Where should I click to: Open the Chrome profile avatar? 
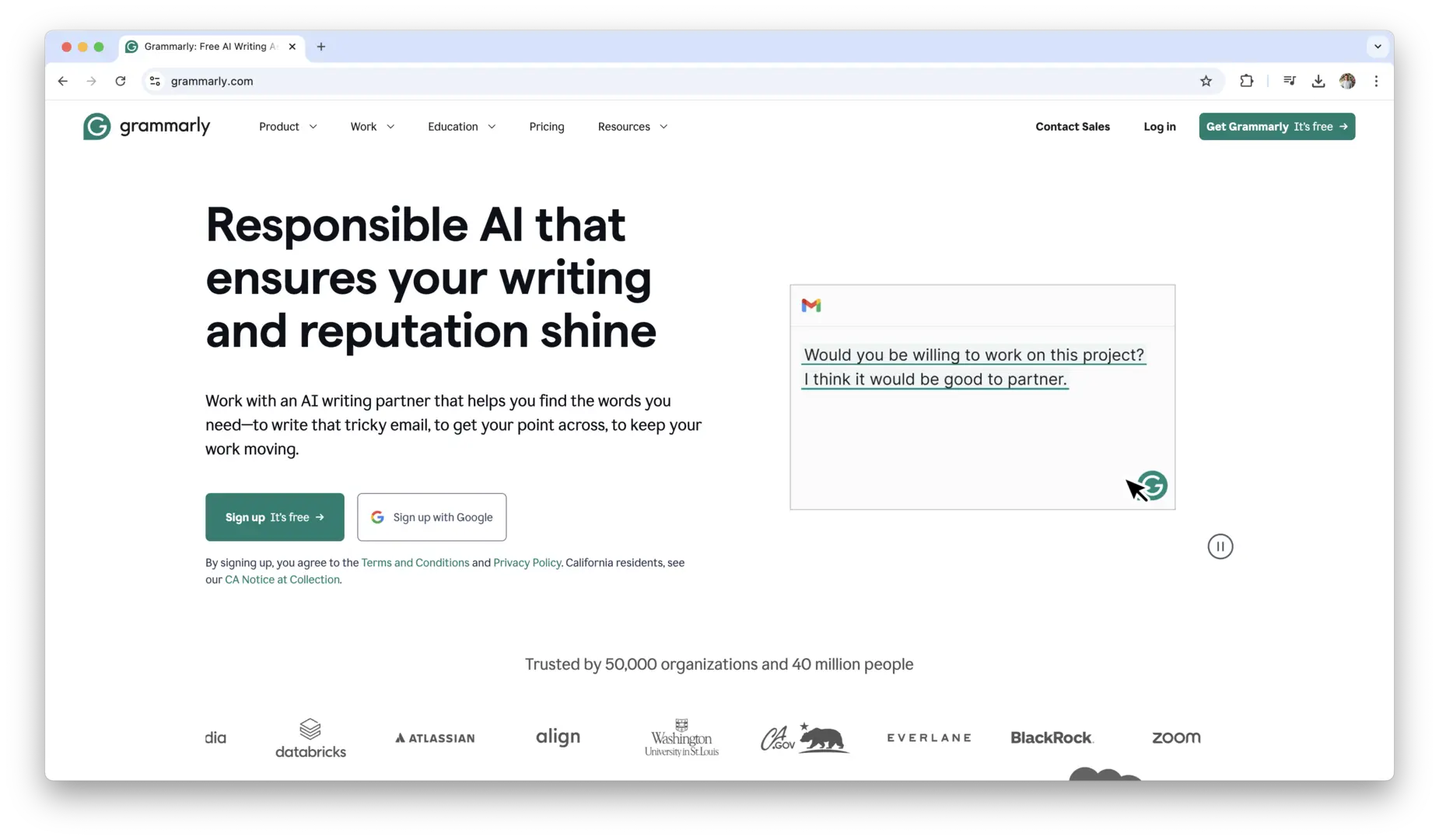tap(1347, 81)
